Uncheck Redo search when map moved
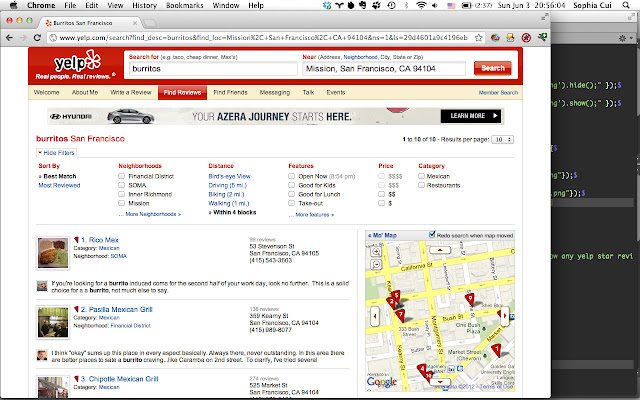The image size is (640, 400). tap(432, 235)
